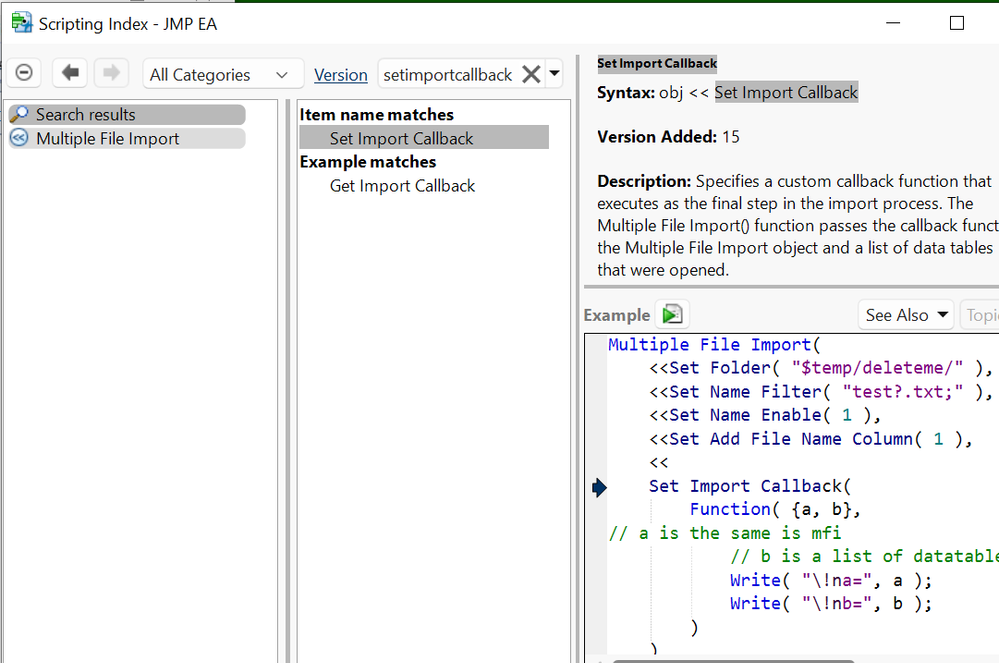Click the collapse circle-minus button in toolbar
This screenshot has height=663, width=999.
25,73
